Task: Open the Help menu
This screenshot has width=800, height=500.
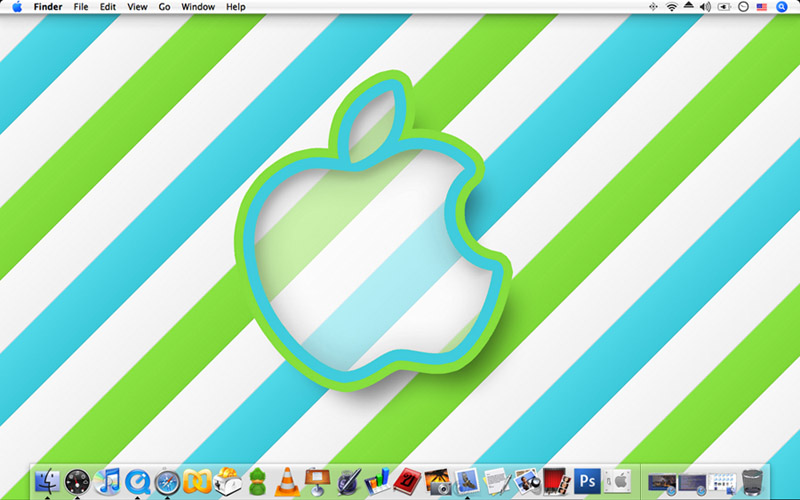Action: (236, 7)
